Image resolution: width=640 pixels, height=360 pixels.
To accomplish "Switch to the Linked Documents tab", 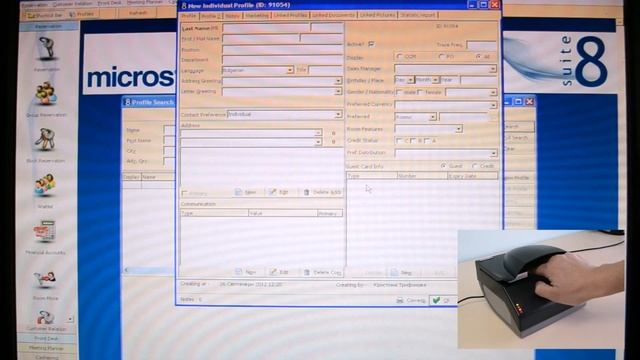I will (x=333, y=15).
